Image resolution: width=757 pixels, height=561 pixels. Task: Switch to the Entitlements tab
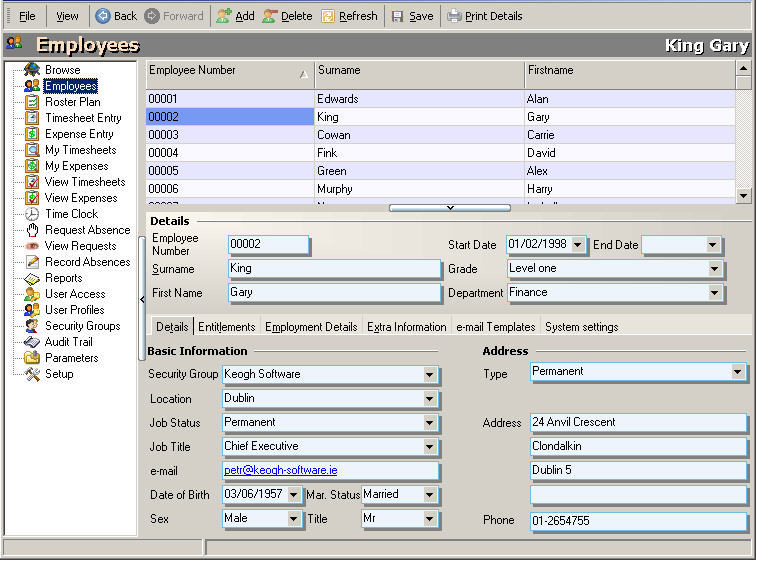tap(226, 327)
